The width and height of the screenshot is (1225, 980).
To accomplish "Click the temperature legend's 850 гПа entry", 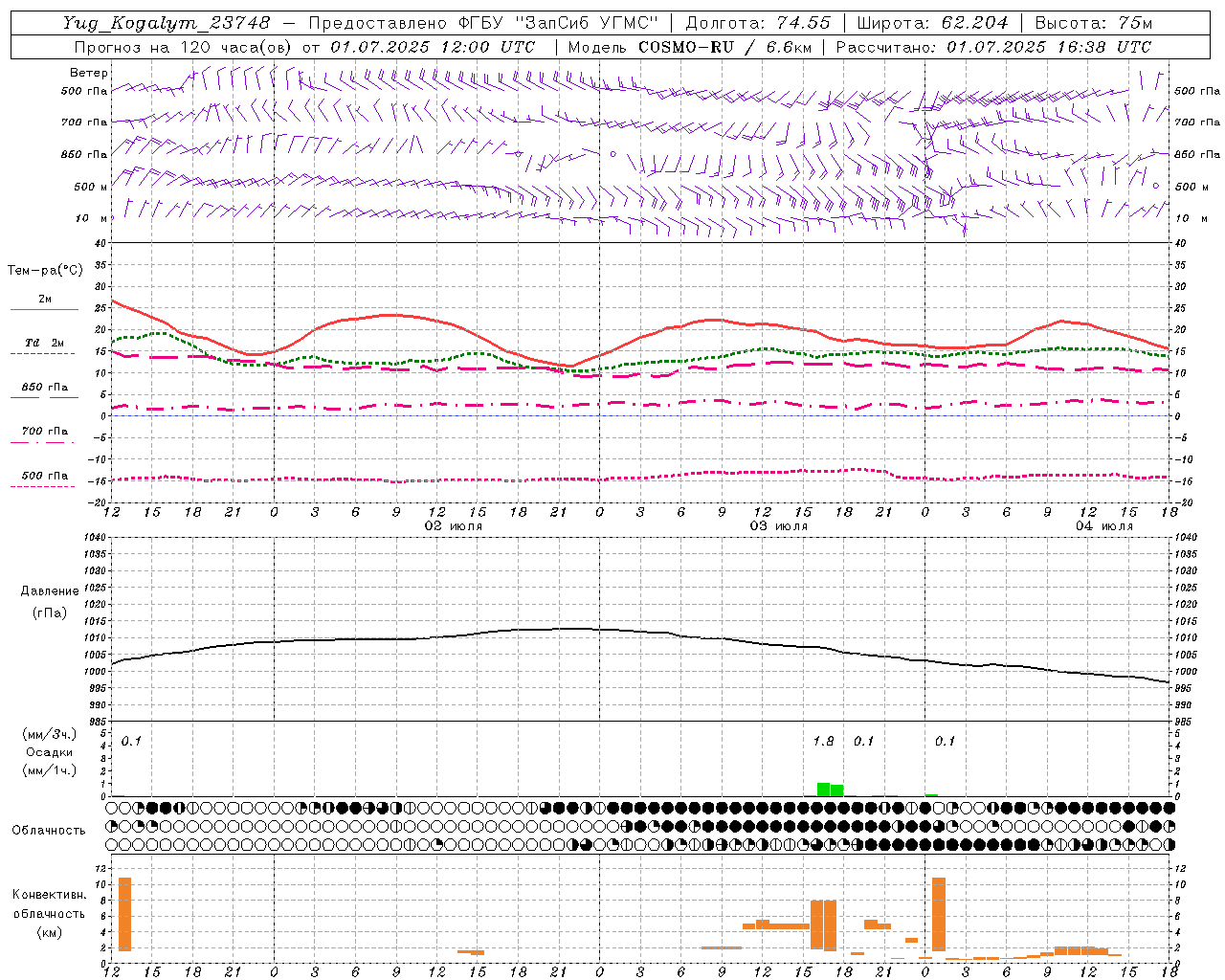I will click(x=44, y=388).
